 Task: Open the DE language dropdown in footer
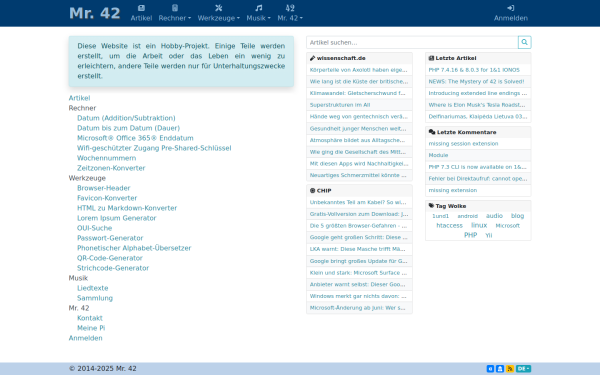[x=523, y=368]
